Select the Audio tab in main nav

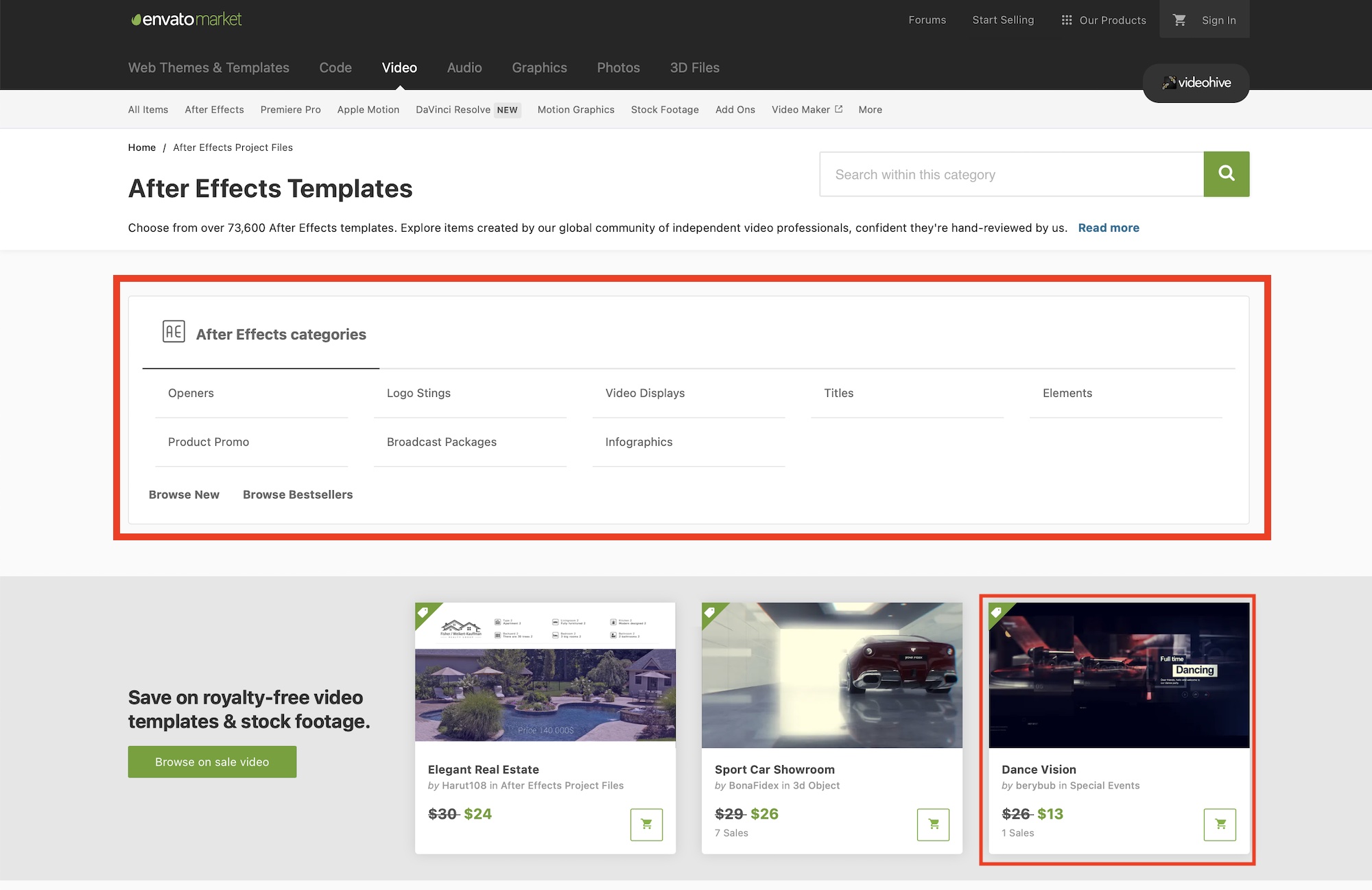(464, 68)
